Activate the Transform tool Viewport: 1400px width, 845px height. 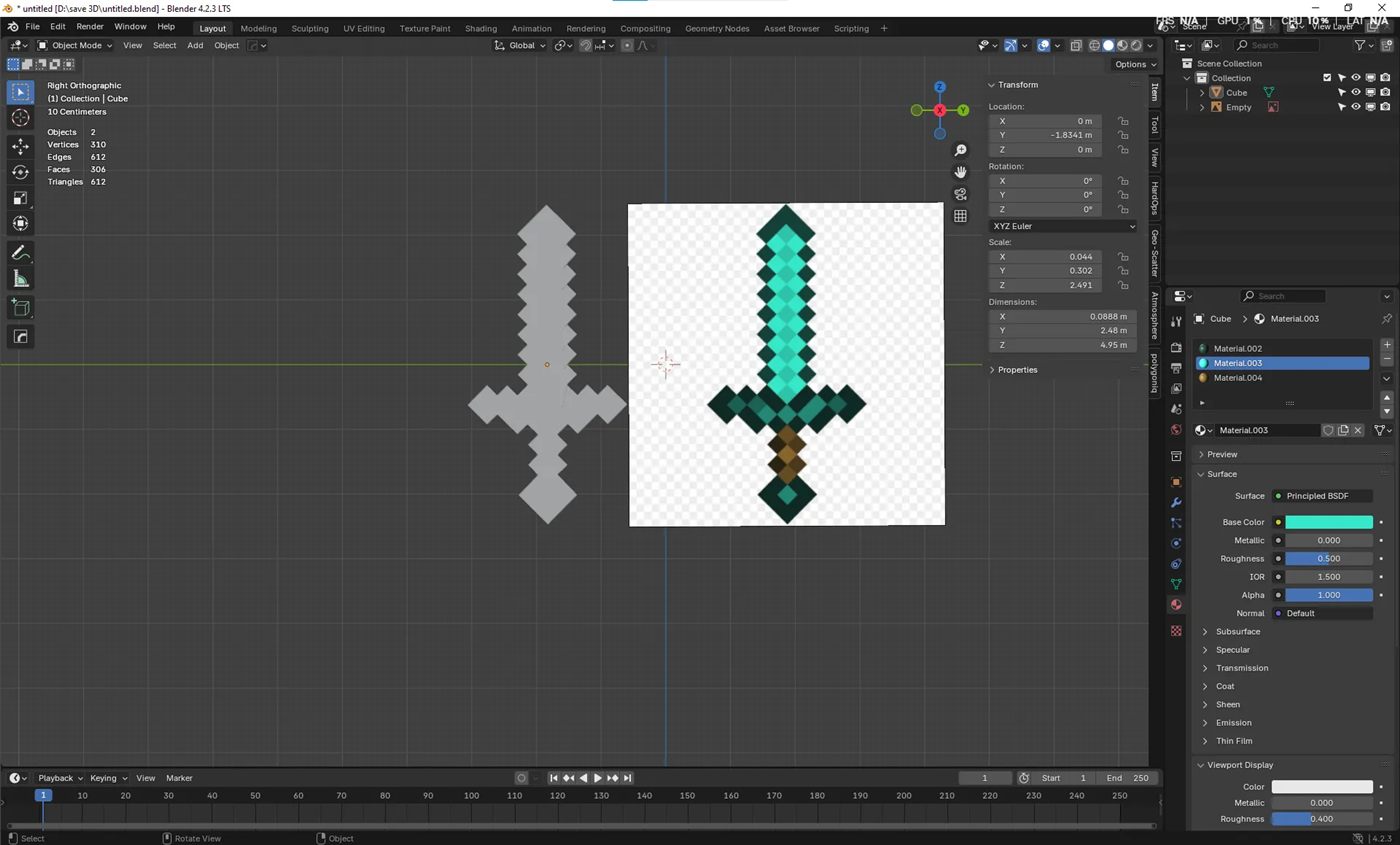(20, 224)
